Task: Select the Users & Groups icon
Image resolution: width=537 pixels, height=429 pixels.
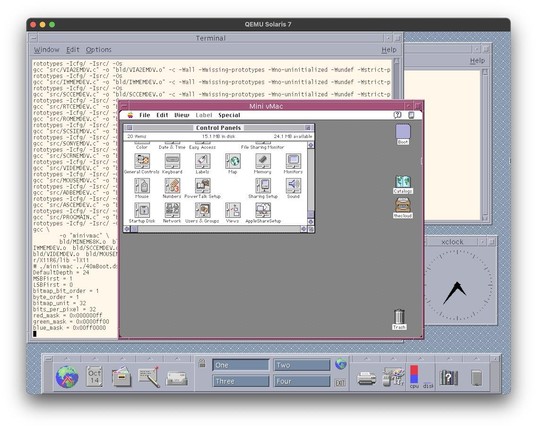Action: point(202,210)
